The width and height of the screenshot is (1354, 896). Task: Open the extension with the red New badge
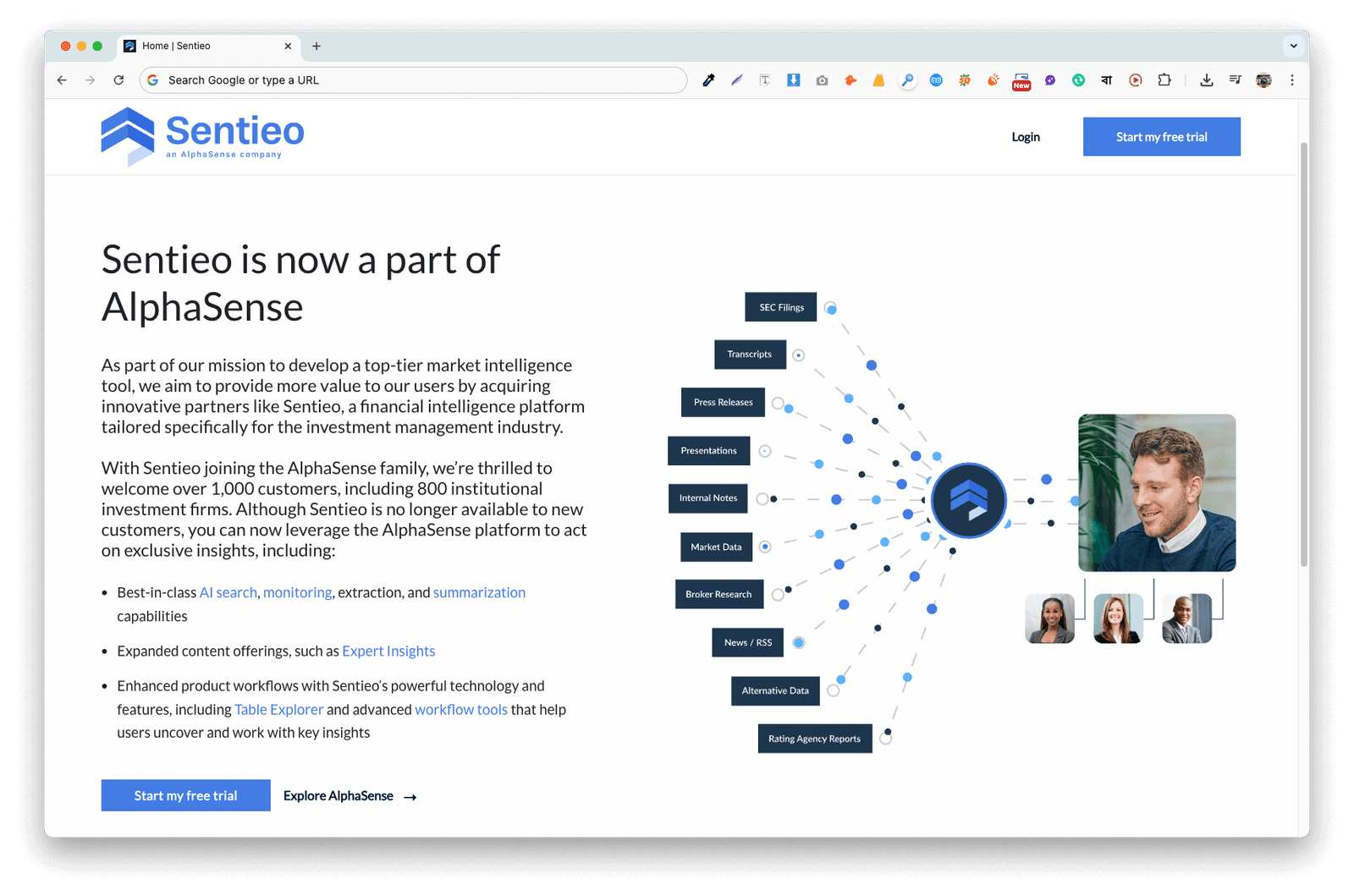tap(1021, 81)
